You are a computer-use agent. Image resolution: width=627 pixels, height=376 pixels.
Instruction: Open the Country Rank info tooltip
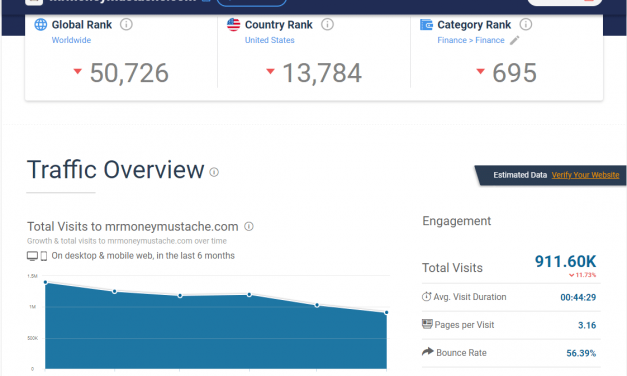327,24
